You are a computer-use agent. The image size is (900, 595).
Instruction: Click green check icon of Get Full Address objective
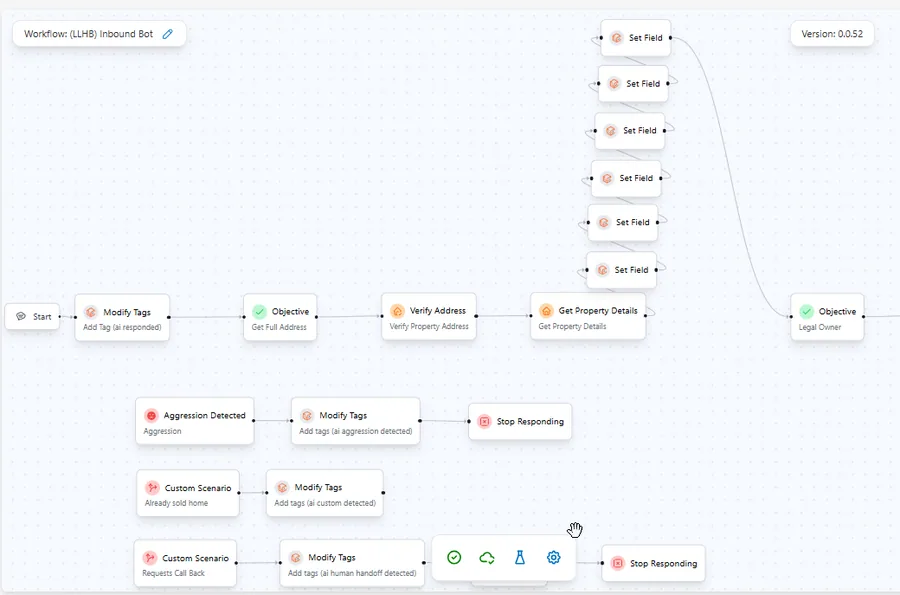[259, 312]
